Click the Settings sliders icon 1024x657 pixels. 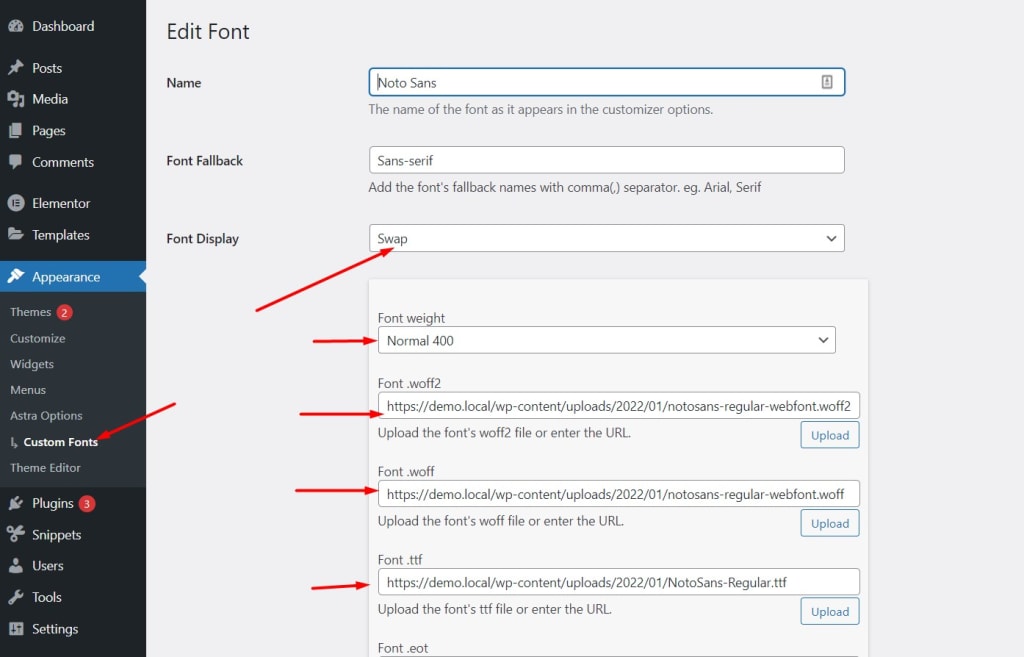pyautogui.click(x=16, y=628)
